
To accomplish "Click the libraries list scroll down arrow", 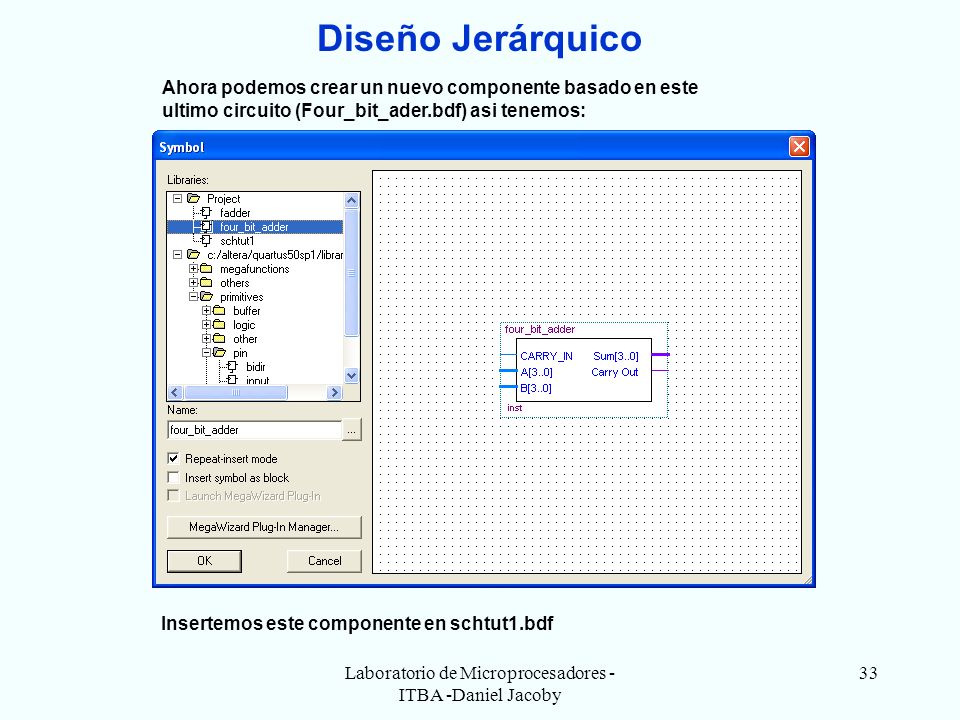I will (x=351, y=376).
